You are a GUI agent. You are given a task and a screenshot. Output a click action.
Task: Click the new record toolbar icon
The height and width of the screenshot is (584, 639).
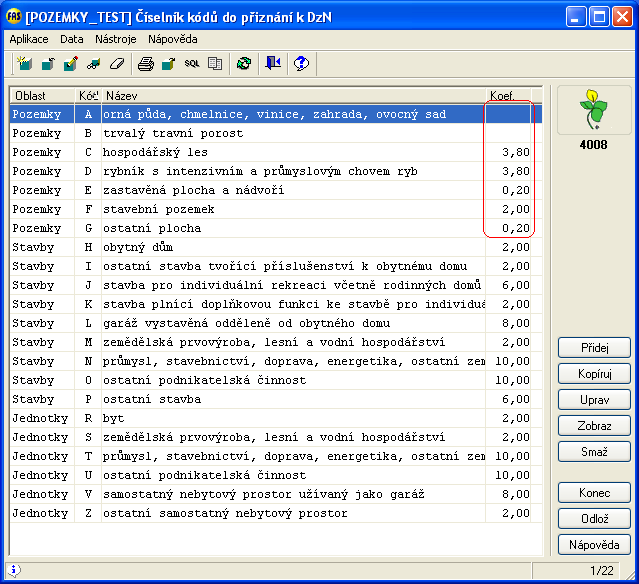(x=23, y=63)
